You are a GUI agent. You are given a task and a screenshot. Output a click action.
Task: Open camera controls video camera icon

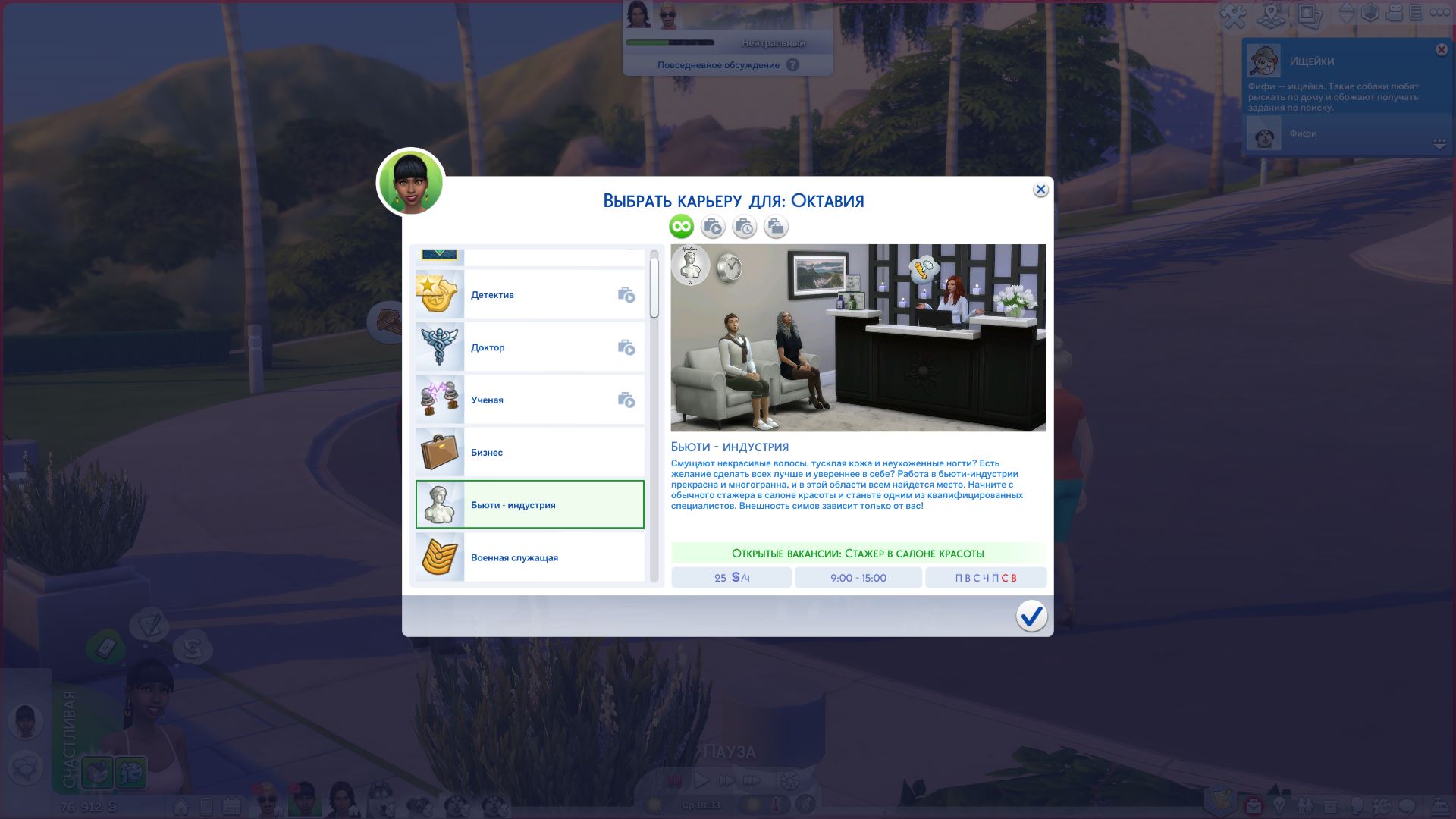click(1394, 13)
